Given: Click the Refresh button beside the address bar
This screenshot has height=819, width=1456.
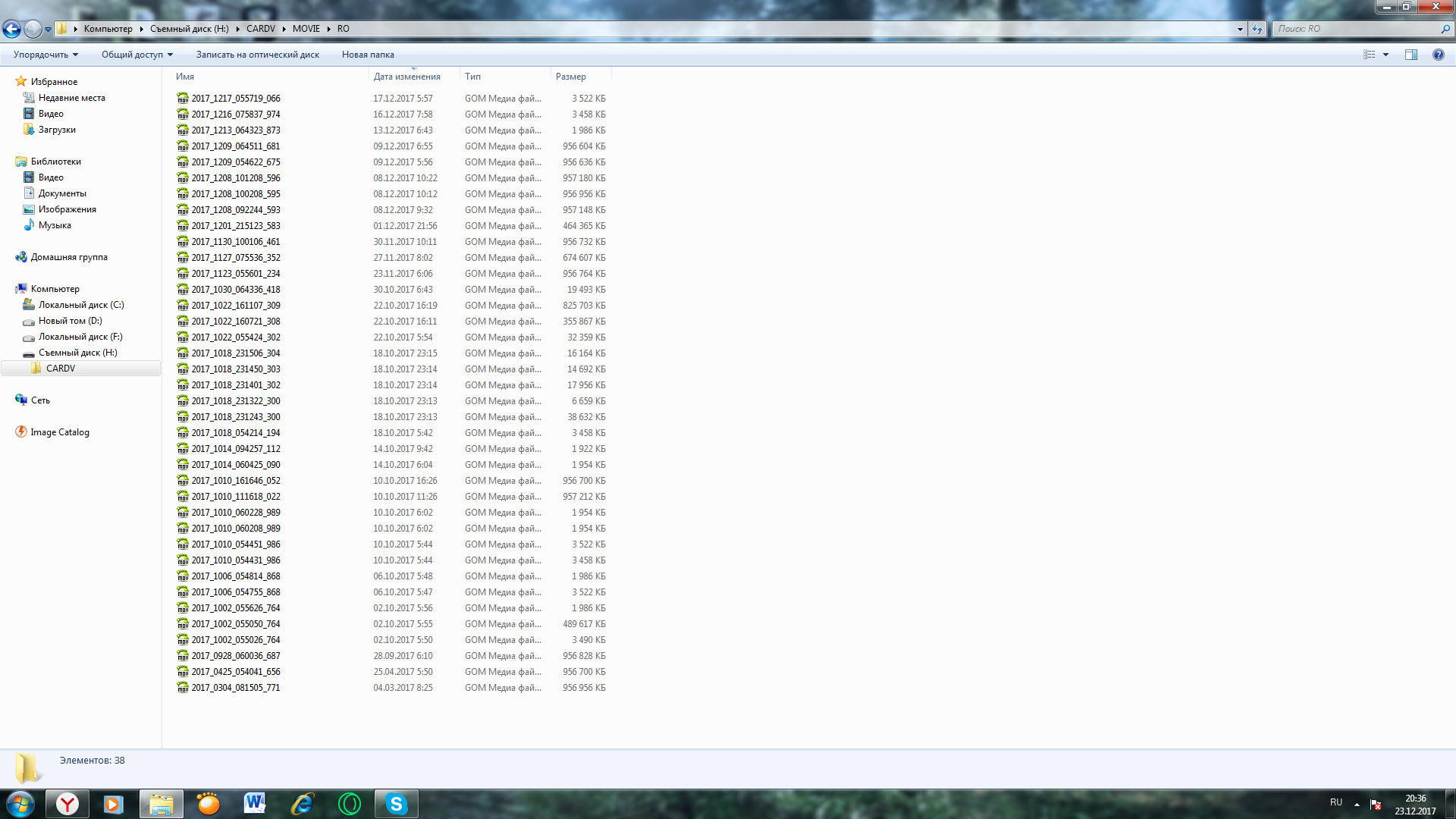Looking at the screenshot, I should click(1258, 29).
